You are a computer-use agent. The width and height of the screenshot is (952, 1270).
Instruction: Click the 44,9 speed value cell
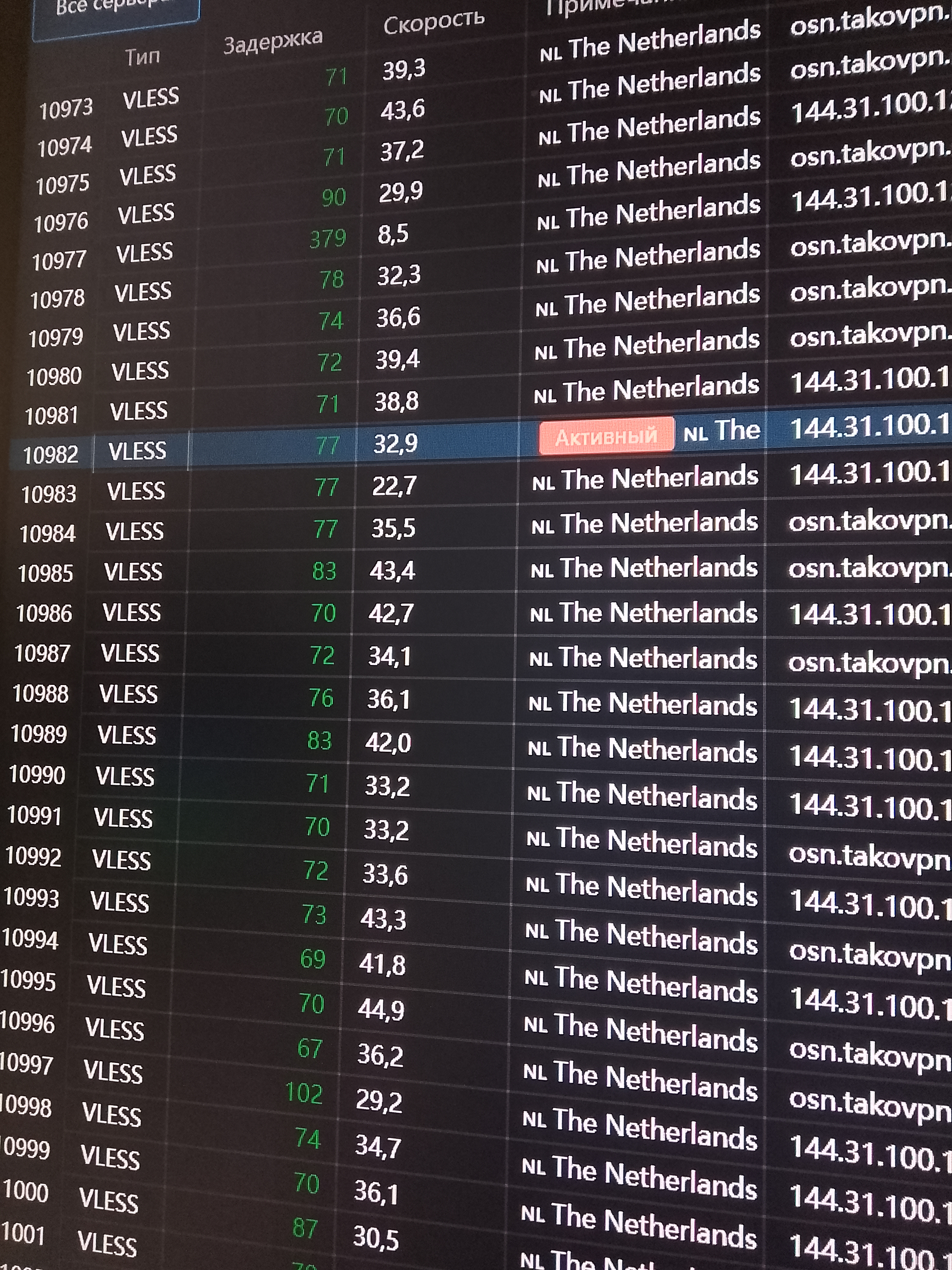pyautogui.click(x=381, y=1009)
